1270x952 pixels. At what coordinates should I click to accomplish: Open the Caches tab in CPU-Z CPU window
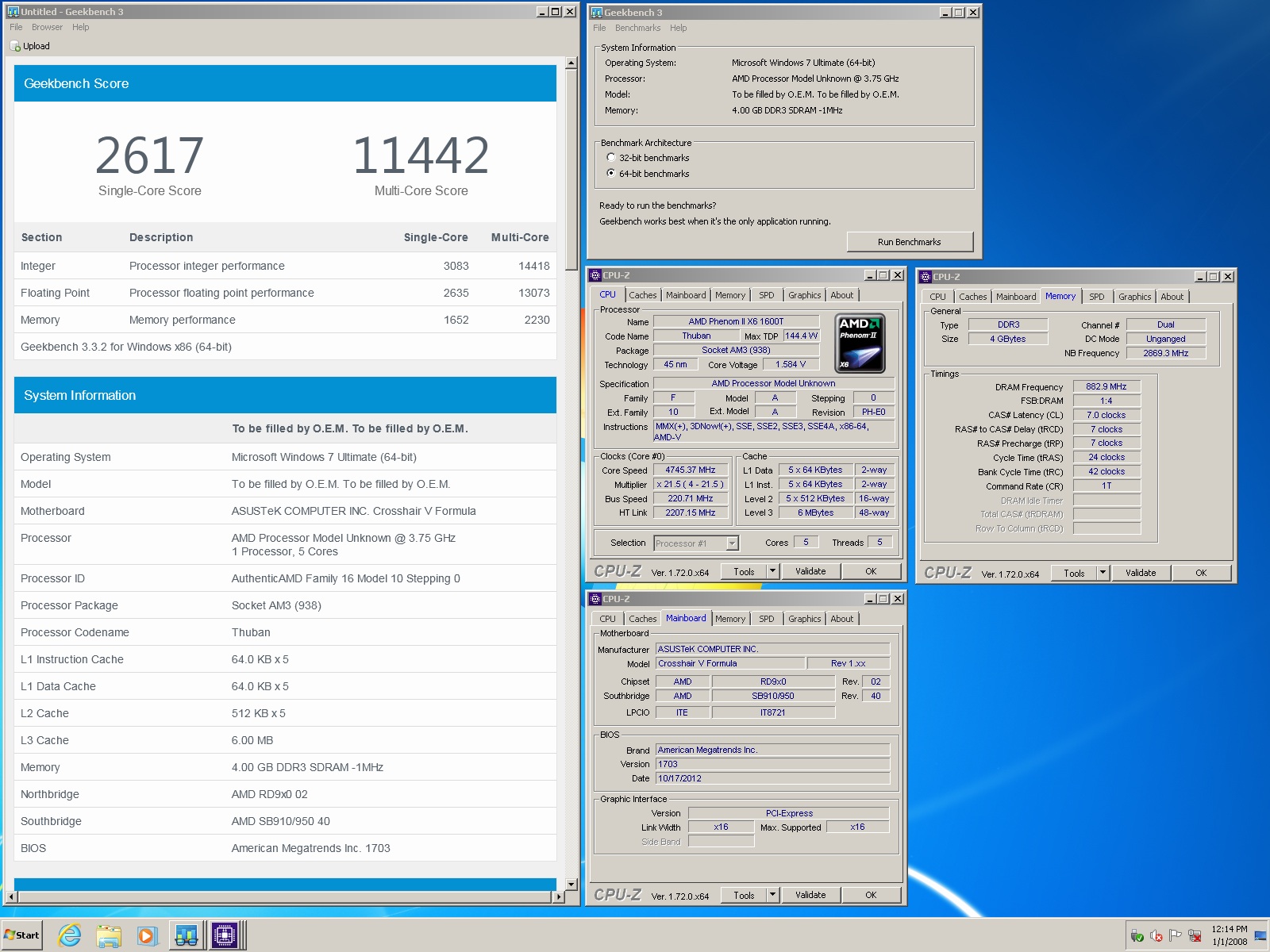click(x=643, y=295)
